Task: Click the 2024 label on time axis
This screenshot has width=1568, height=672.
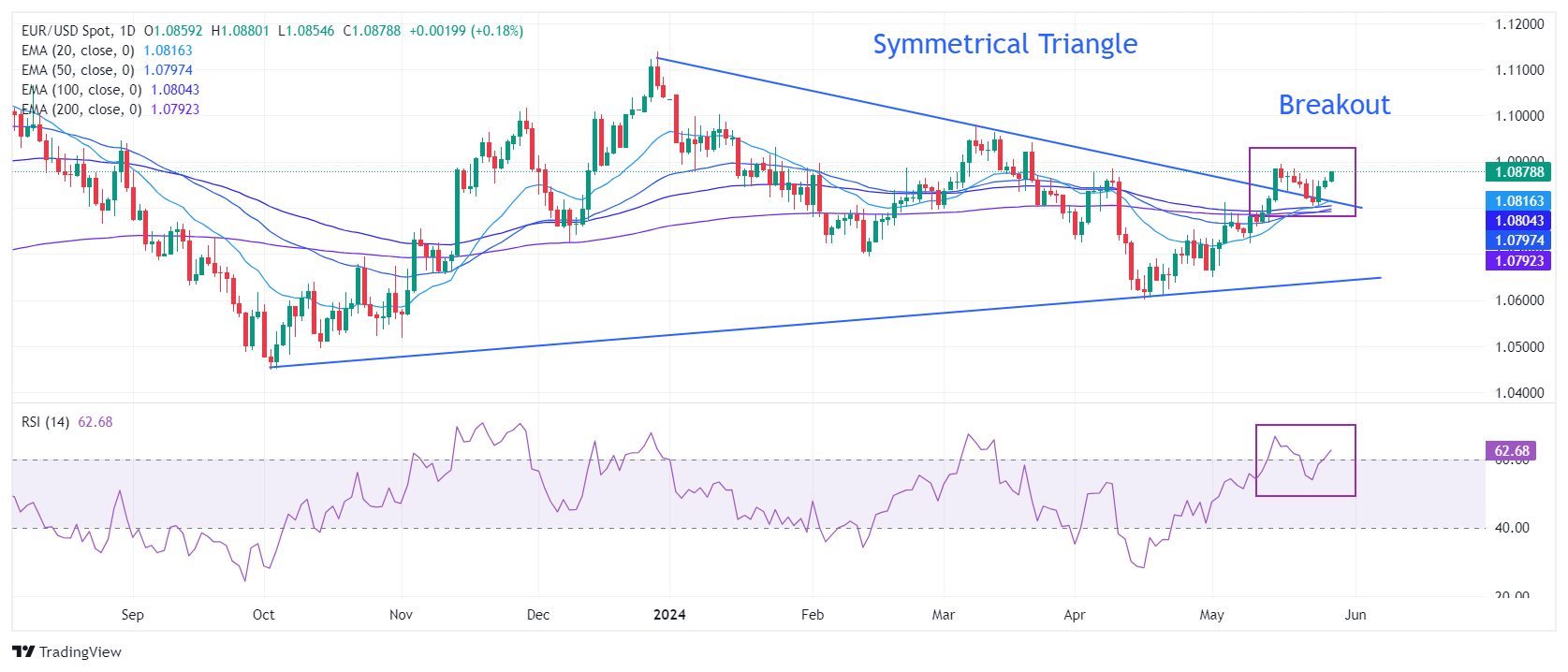Action: [669, 615]
